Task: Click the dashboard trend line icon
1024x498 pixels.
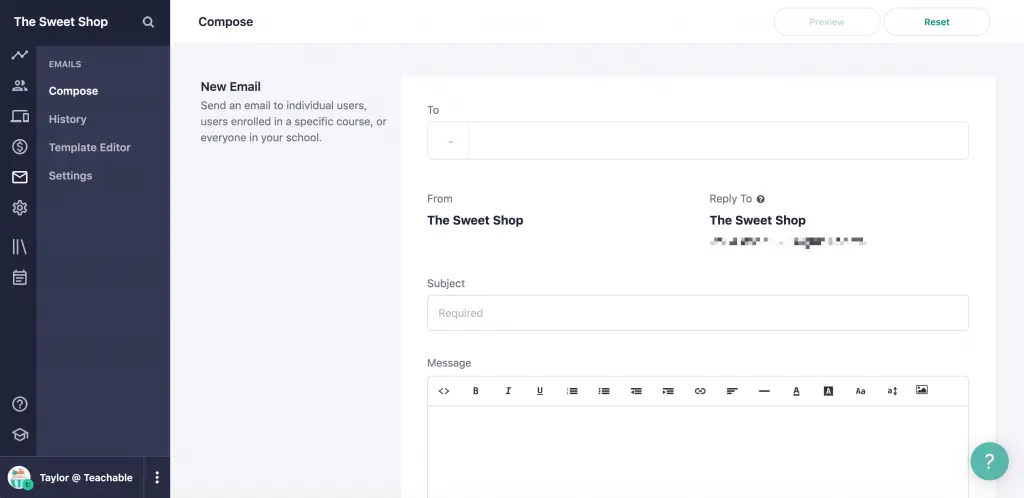Action: tap(19, 55)
